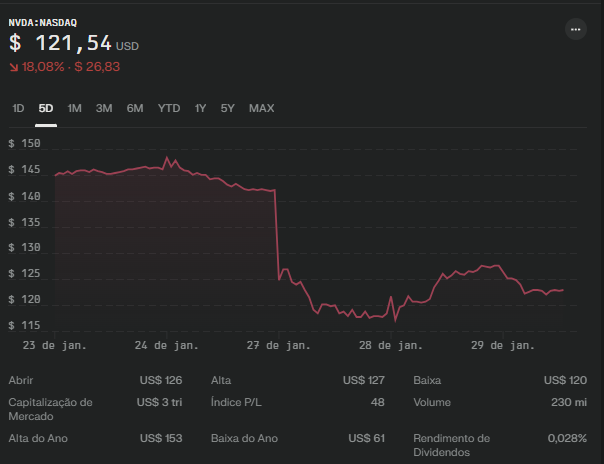
Task: Click the $ 26,83 price change amount
Action: coord(97,67)
